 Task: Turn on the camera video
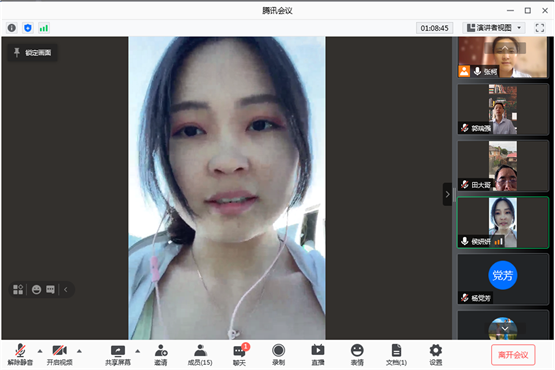59,355
